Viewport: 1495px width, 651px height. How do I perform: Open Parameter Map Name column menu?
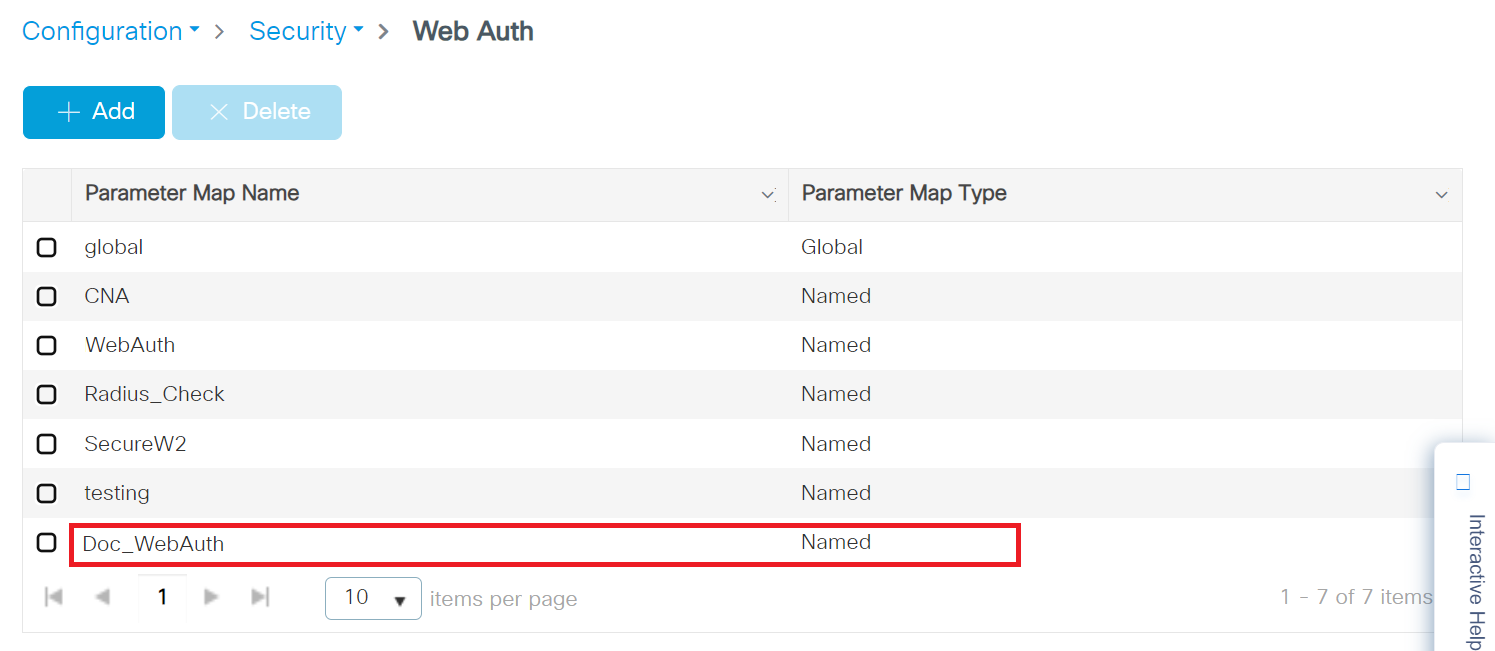(768, 194)
